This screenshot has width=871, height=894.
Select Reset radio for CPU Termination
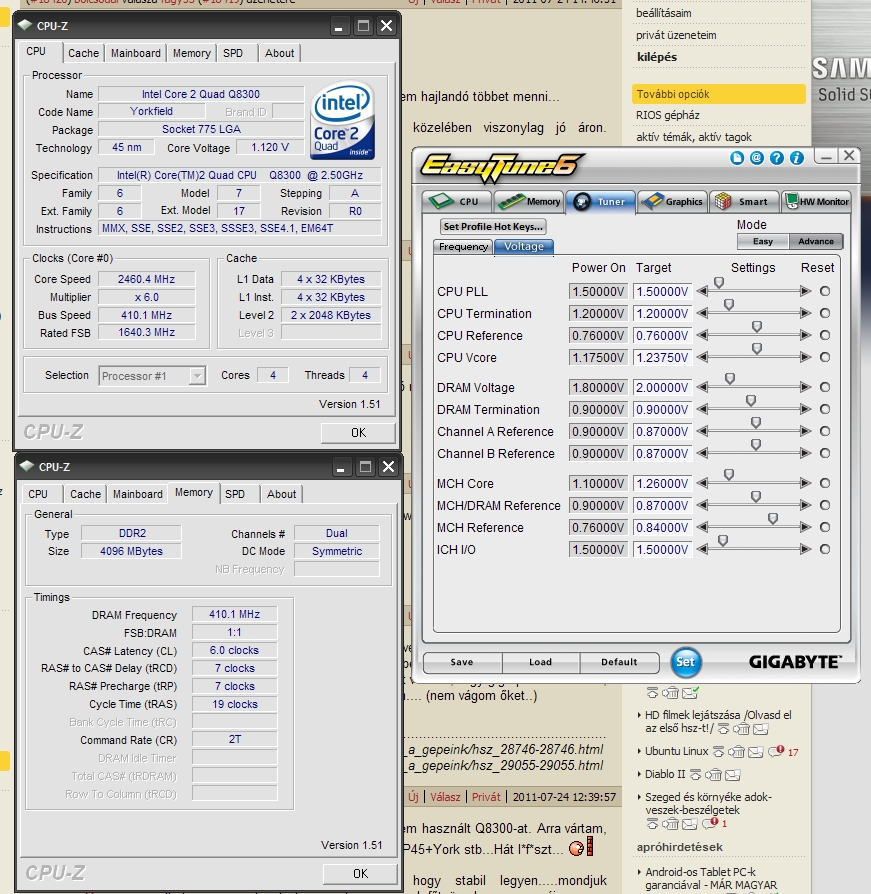825,313
